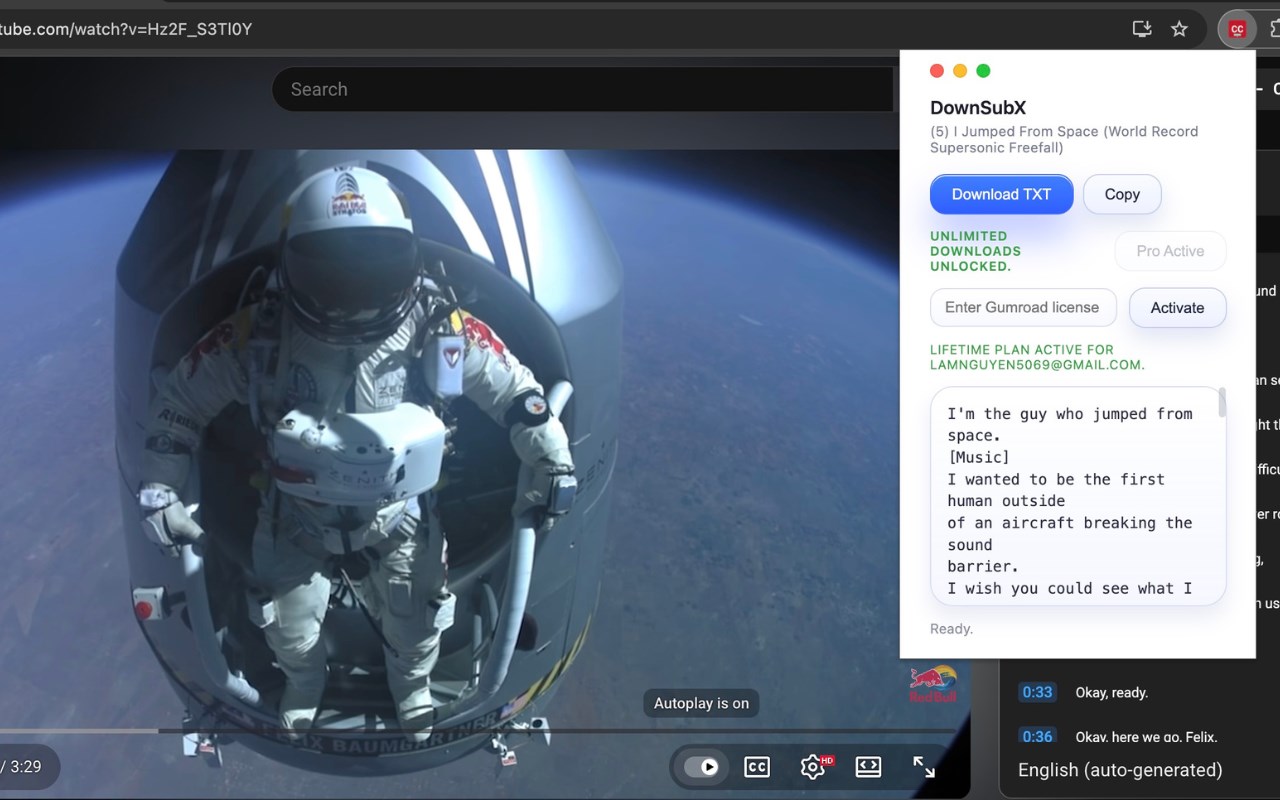Click the browser address bar URL
This screenshot has height=800, width=1280.
[x=126, y=29]
